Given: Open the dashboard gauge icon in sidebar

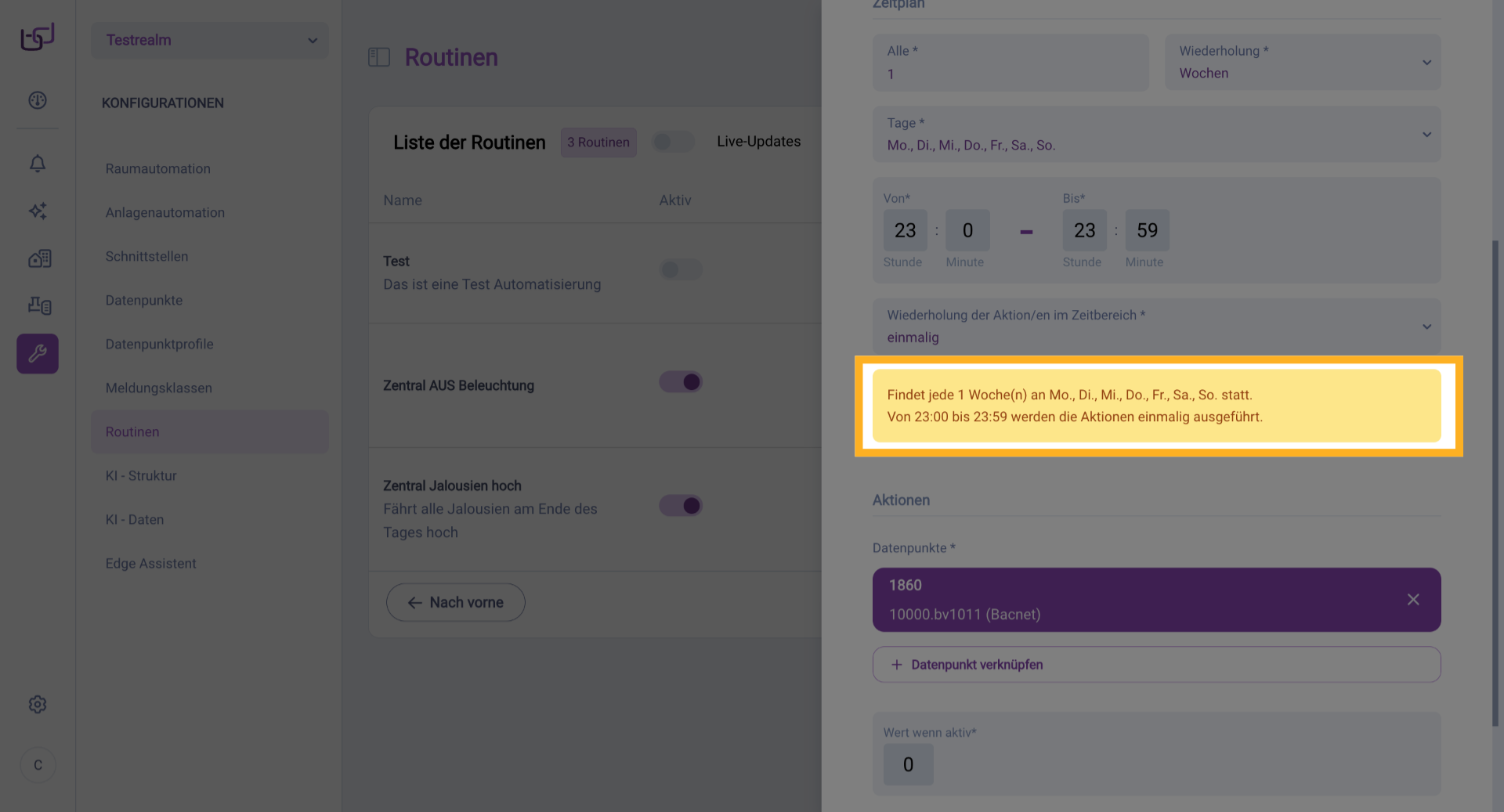Looking at the screenshot, I should (38, 100).
